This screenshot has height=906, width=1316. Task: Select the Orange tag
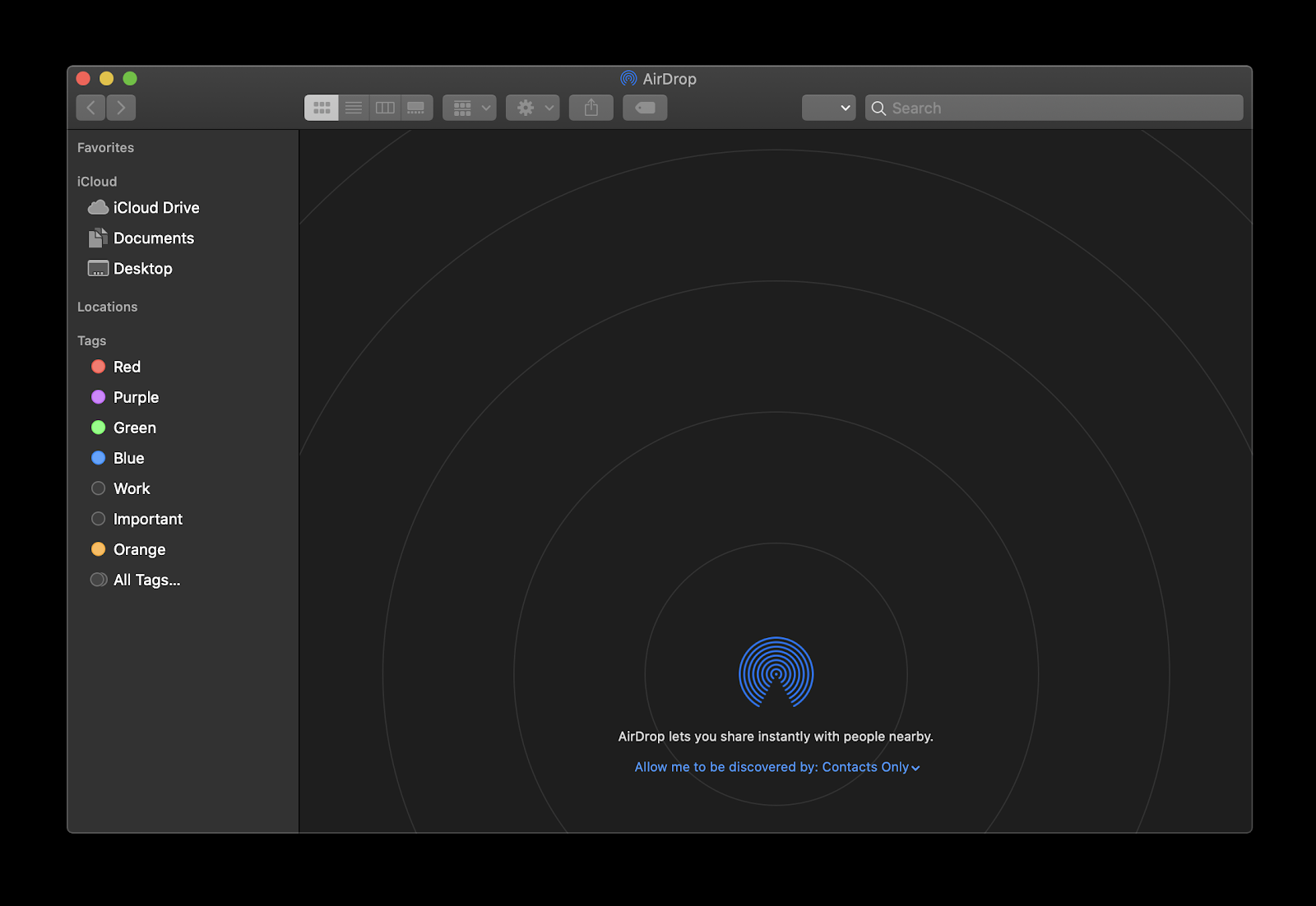(183, 549)
